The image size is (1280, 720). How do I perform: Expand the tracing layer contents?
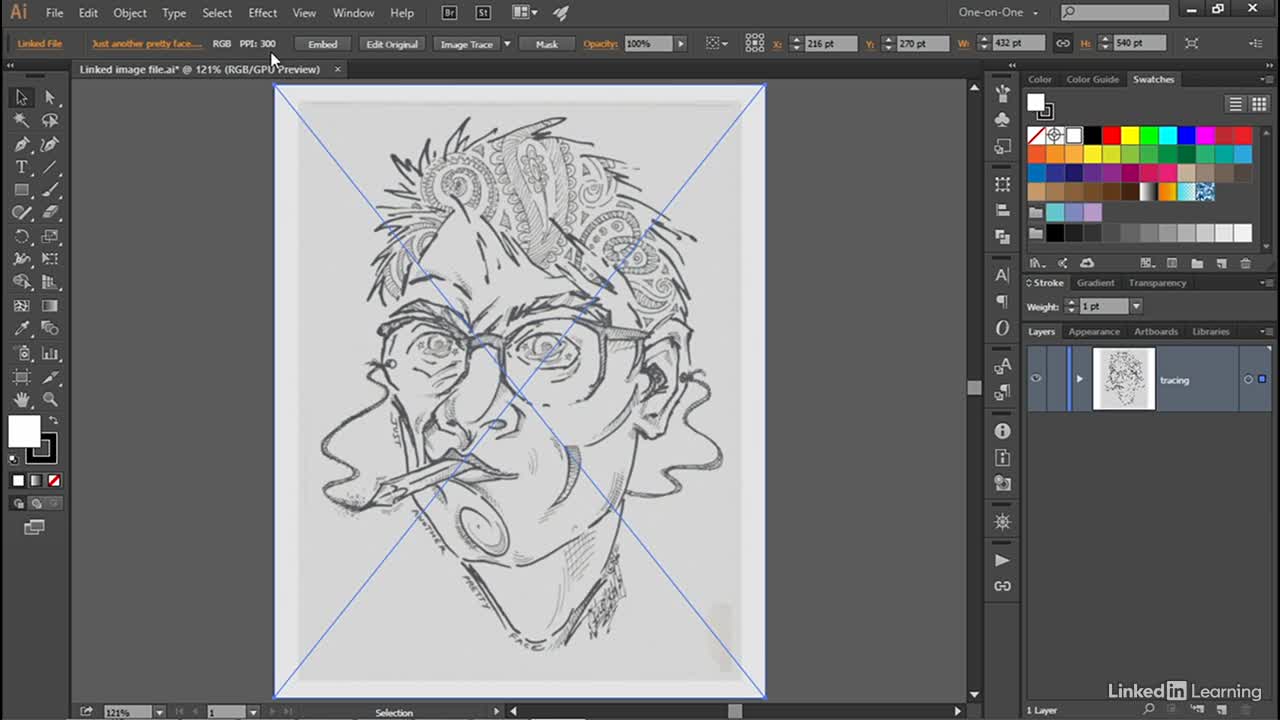coord(1079,379)
